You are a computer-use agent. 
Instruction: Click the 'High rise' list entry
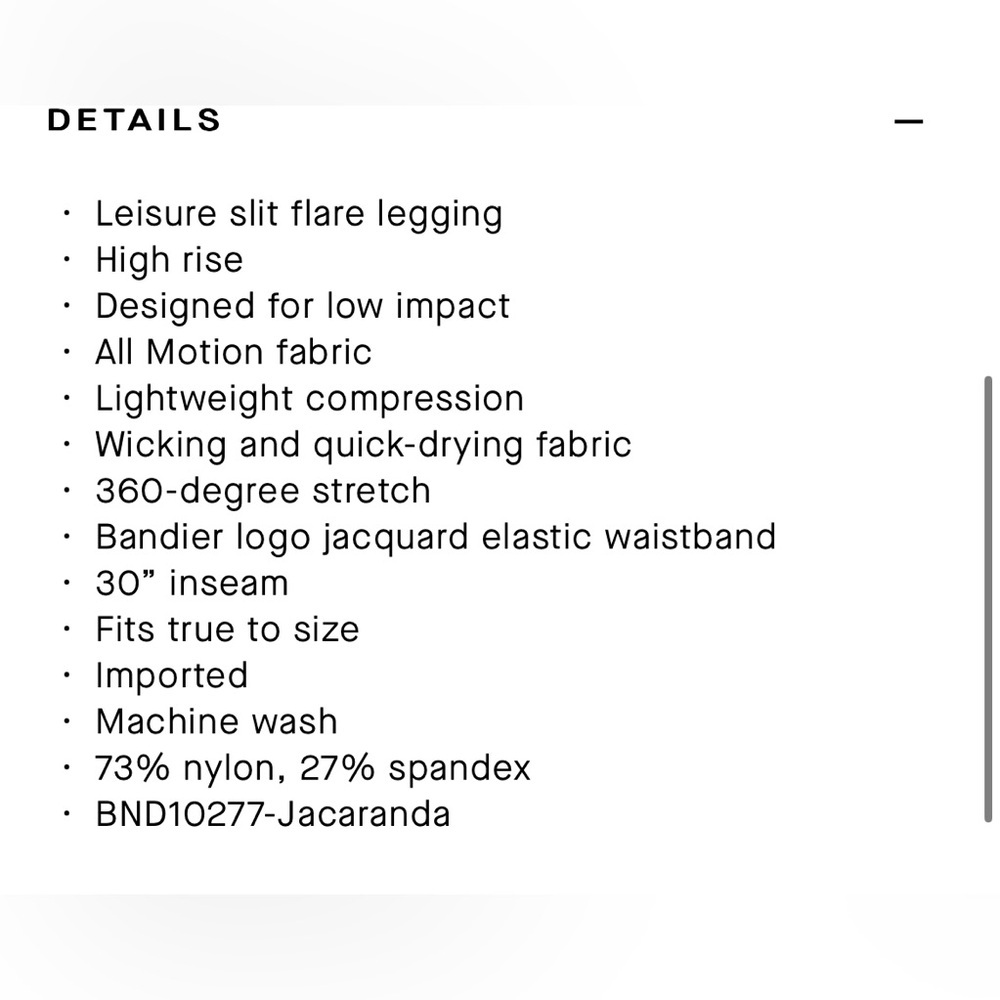click(169, 260)
